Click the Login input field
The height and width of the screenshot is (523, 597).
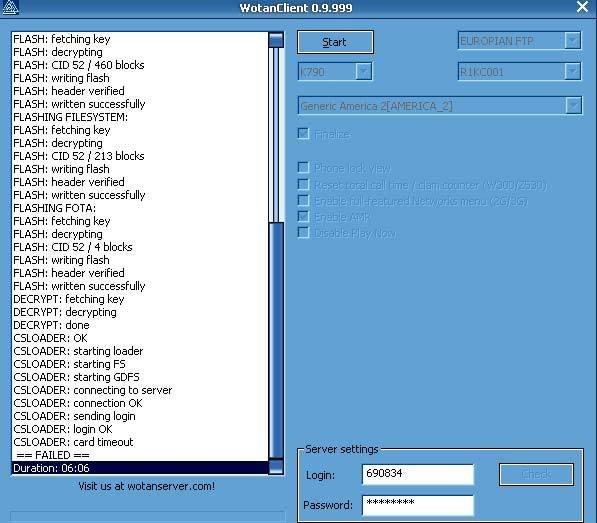[418, 474]
